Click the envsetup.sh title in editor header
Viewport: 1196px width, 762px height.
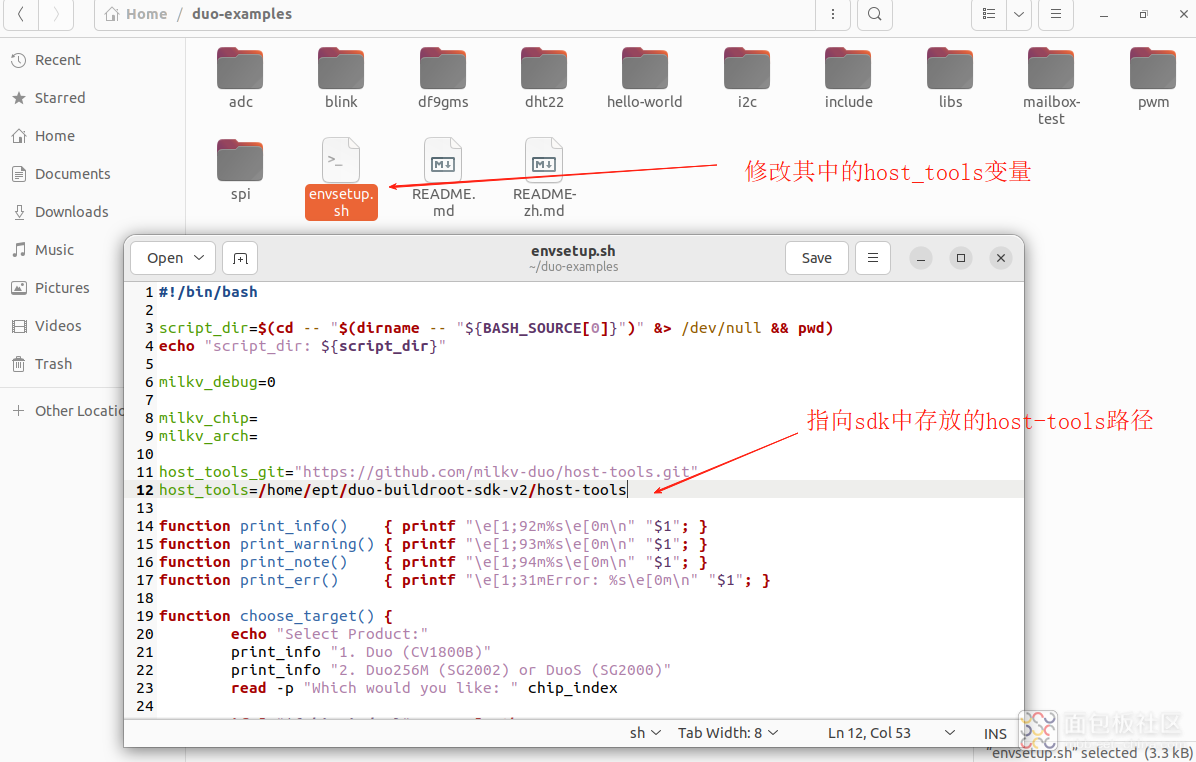pos(574,250)
